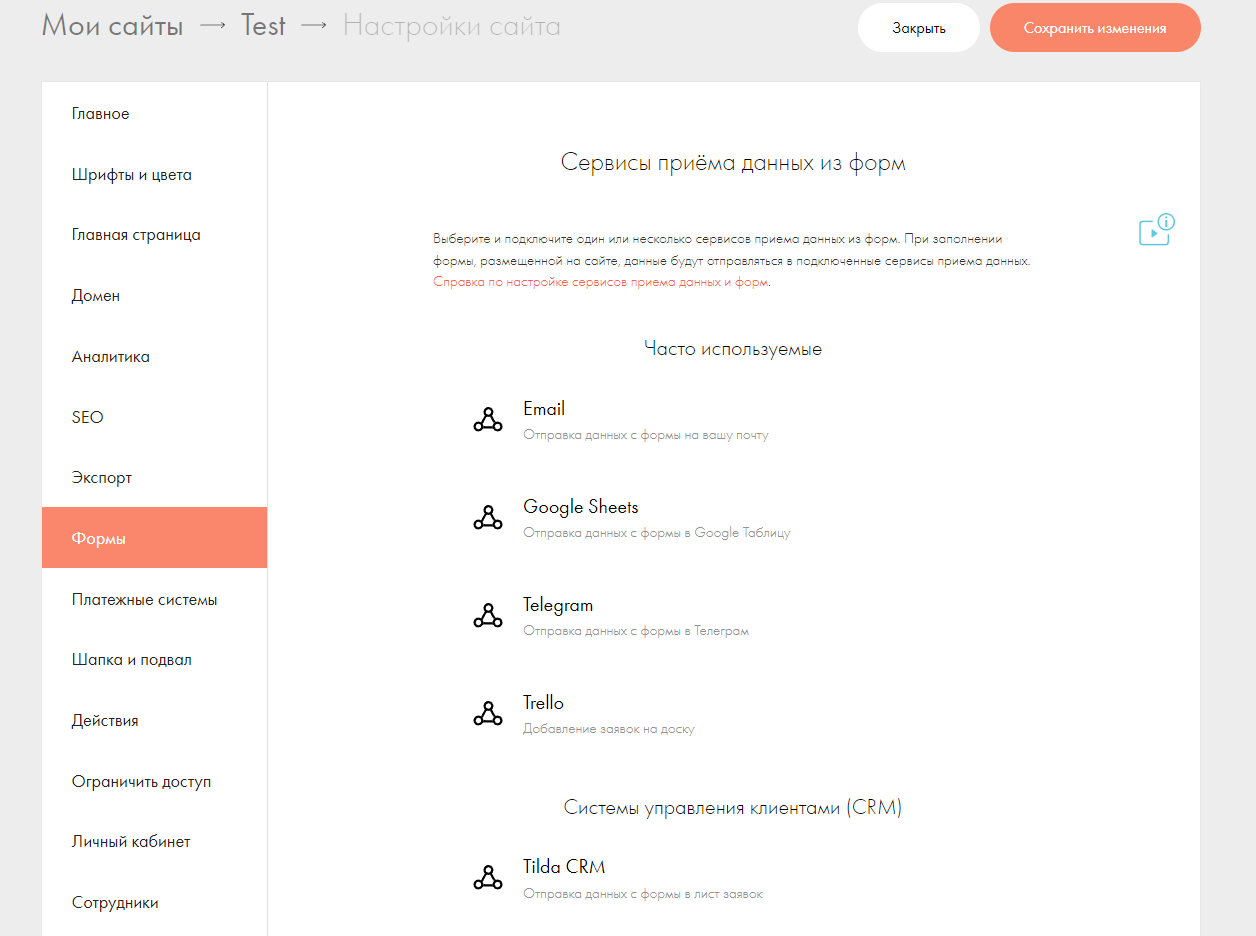Click the Google Sheets service icon
The image size is (1256, 936).
(x=487, y=518)
